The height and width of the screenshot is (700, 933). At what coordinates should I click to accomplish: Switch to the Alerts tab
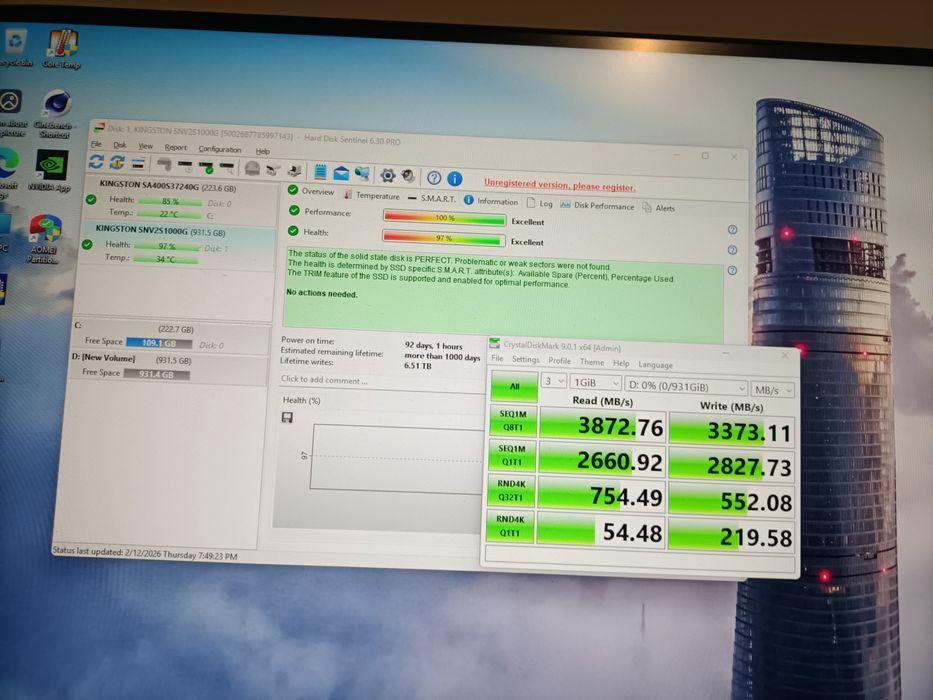pyautogui.click(x=659, y=208)
